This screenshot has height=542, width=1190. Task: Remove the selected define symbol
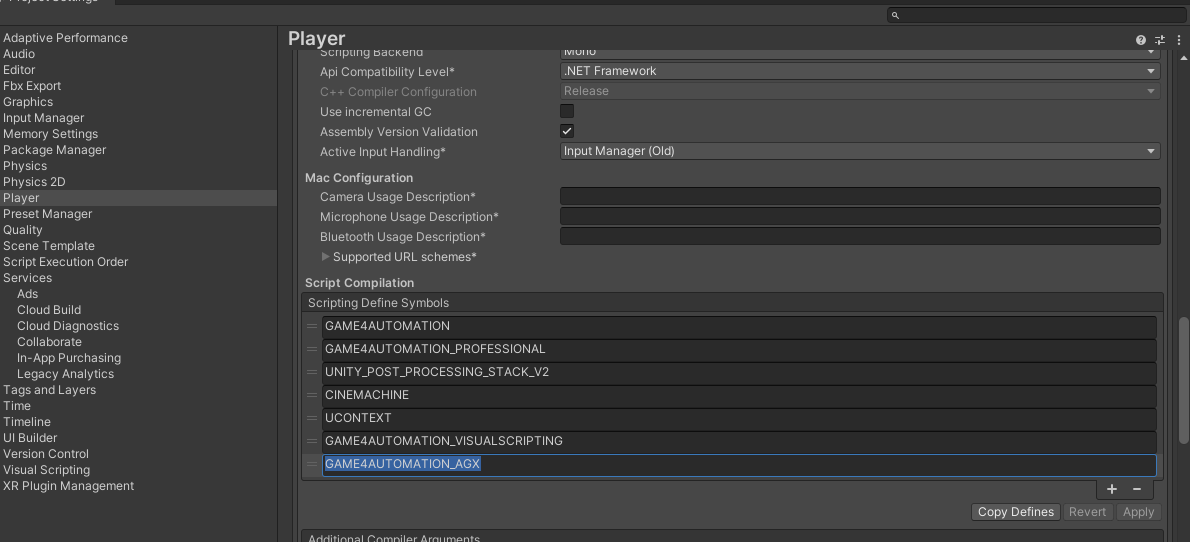pyautogui.click(x=1137, y=489)
